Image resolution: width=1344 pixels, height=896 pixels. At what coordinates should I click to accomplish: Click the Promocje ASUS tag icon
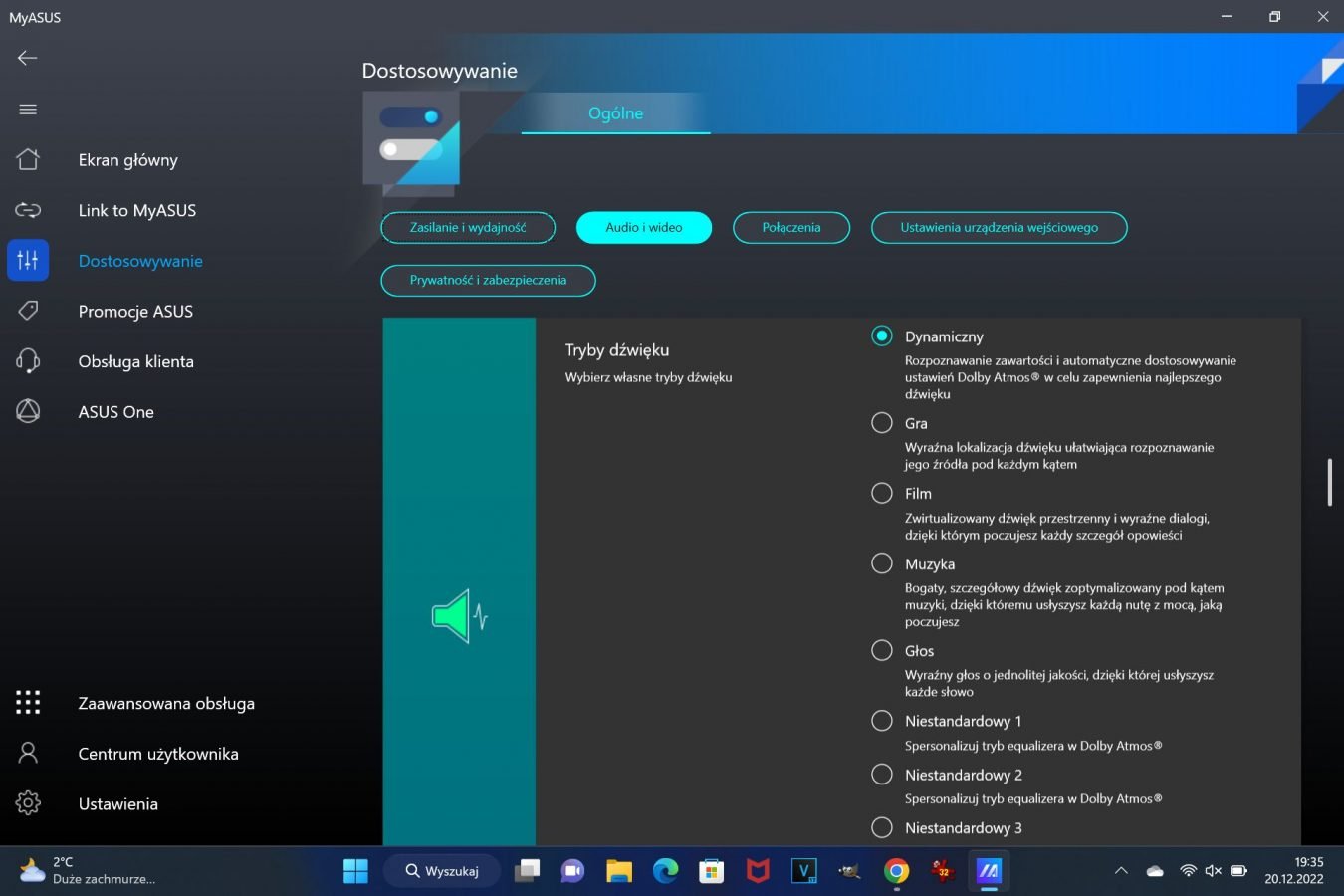28,311
